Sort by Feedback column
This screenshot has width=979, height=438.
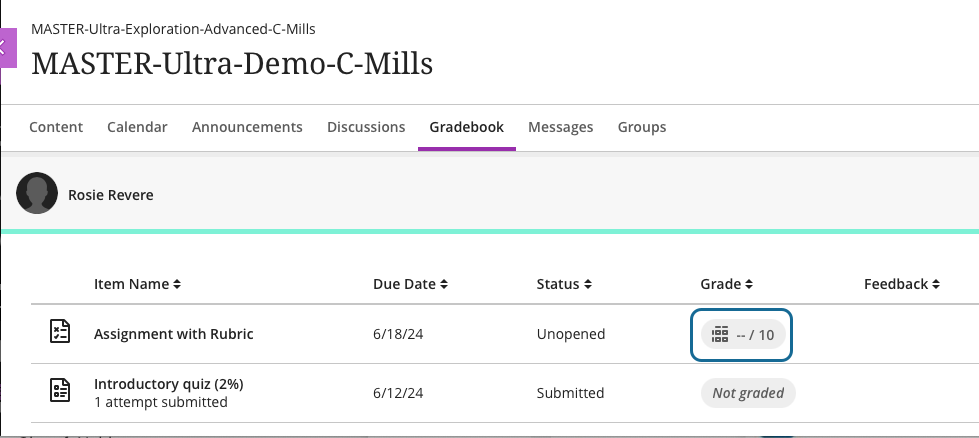click(x=901, y=284)
